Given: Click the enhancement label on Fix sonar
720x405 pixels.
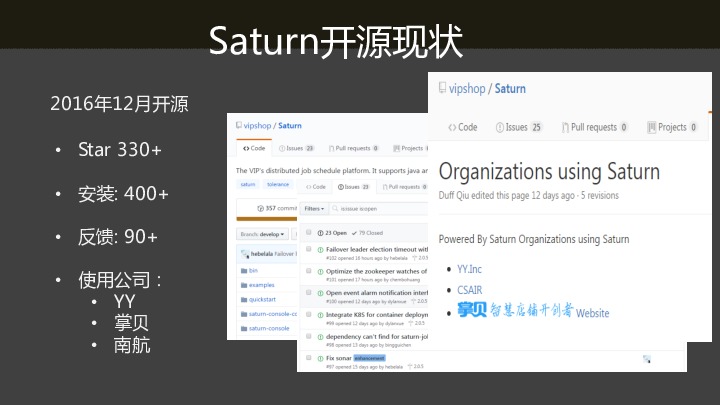Looking at the screenshot, I should click(x=369, y=358).
